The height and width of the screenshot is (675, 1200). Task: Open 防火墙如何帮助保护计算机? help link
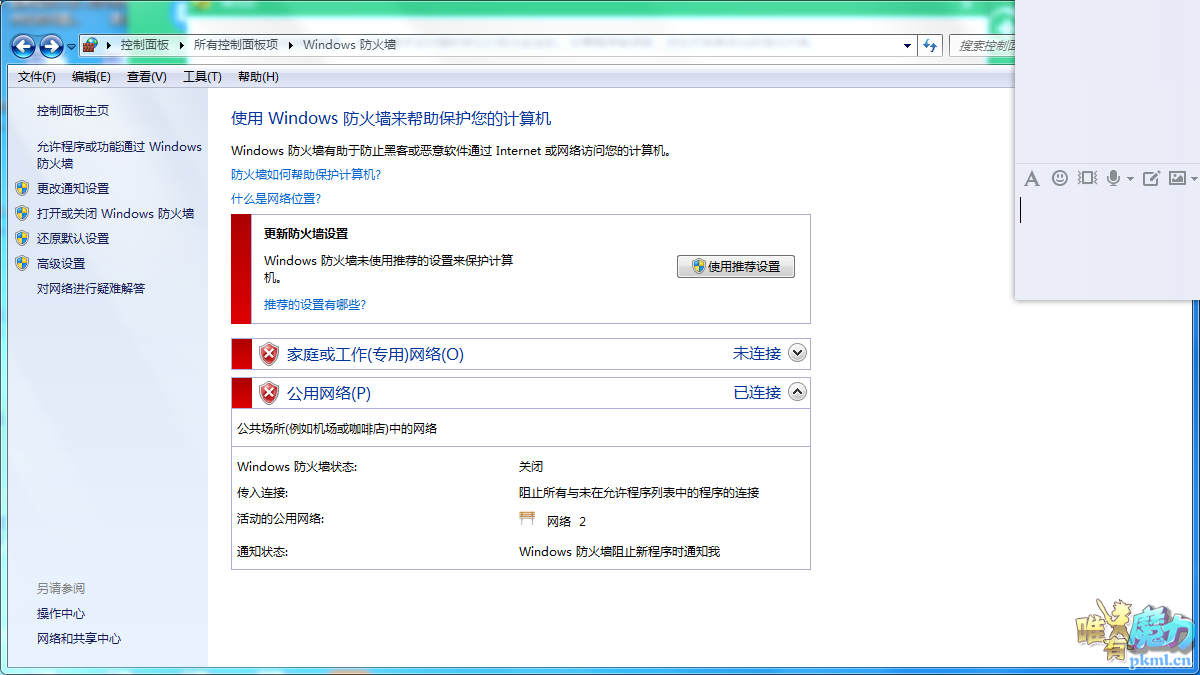306,174
